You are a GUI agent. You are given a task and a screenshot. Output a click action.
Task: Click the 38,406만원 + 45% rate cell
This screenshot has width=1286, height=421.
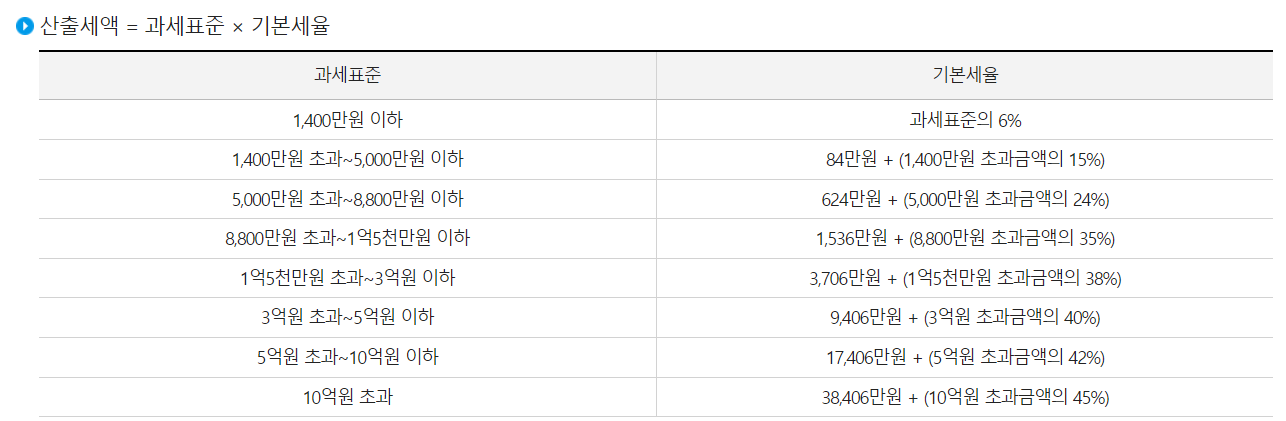[x=965, y=397]
